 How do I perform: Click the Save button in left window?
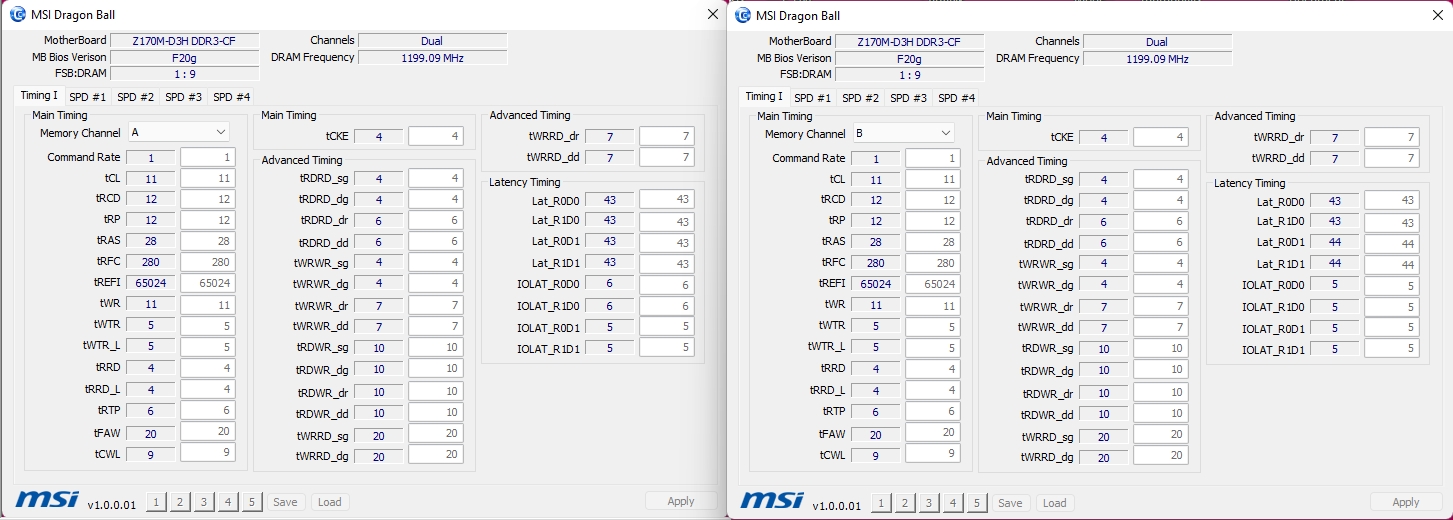285,502
